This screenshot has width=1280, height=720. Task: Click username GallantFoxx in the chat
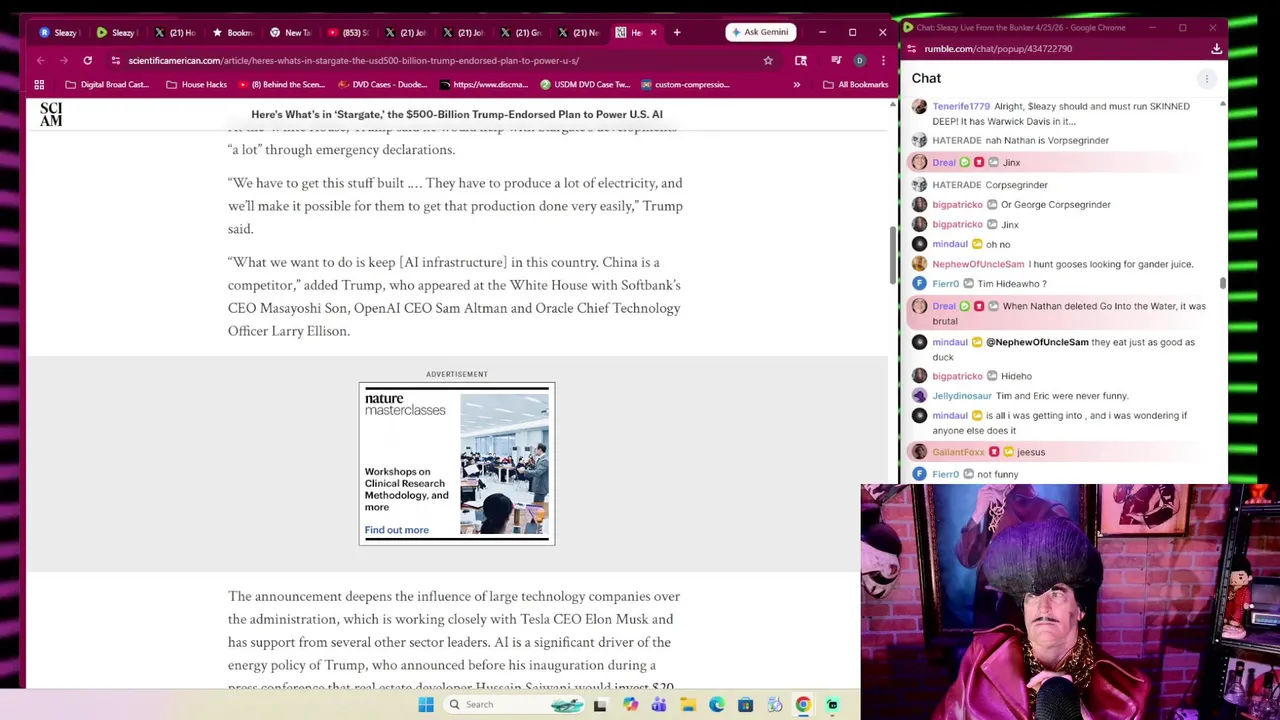coord(958,452)
